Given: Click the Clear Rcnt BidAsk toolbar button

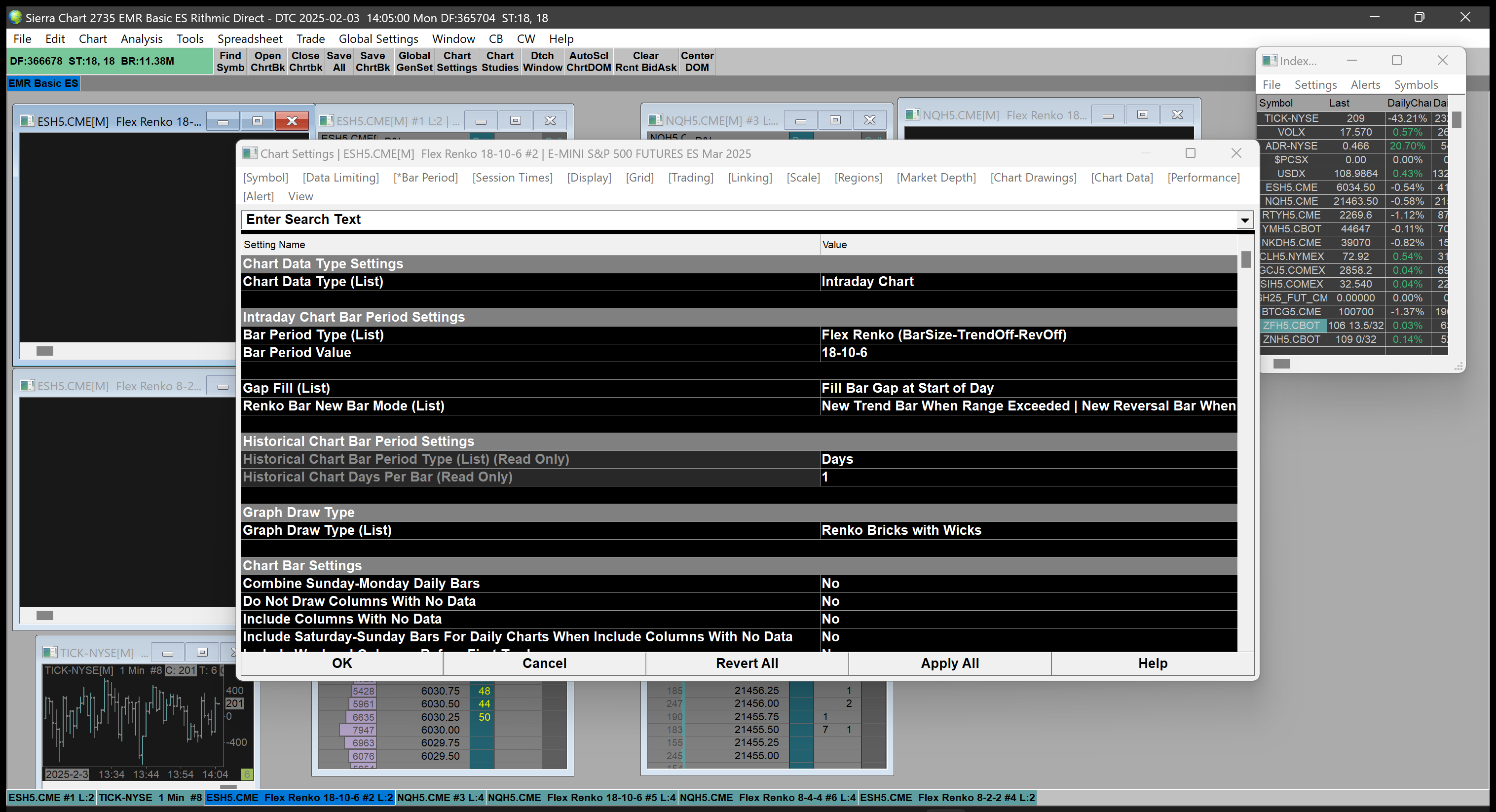Looking at the screenshot, I should point(645,62).
